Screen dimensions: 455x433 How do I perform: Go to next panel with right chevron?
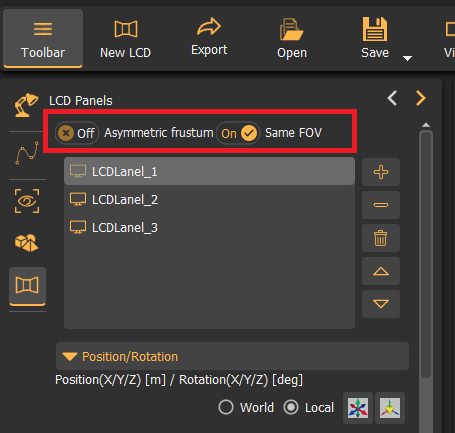pyautogui.click(x=421, y=98)
